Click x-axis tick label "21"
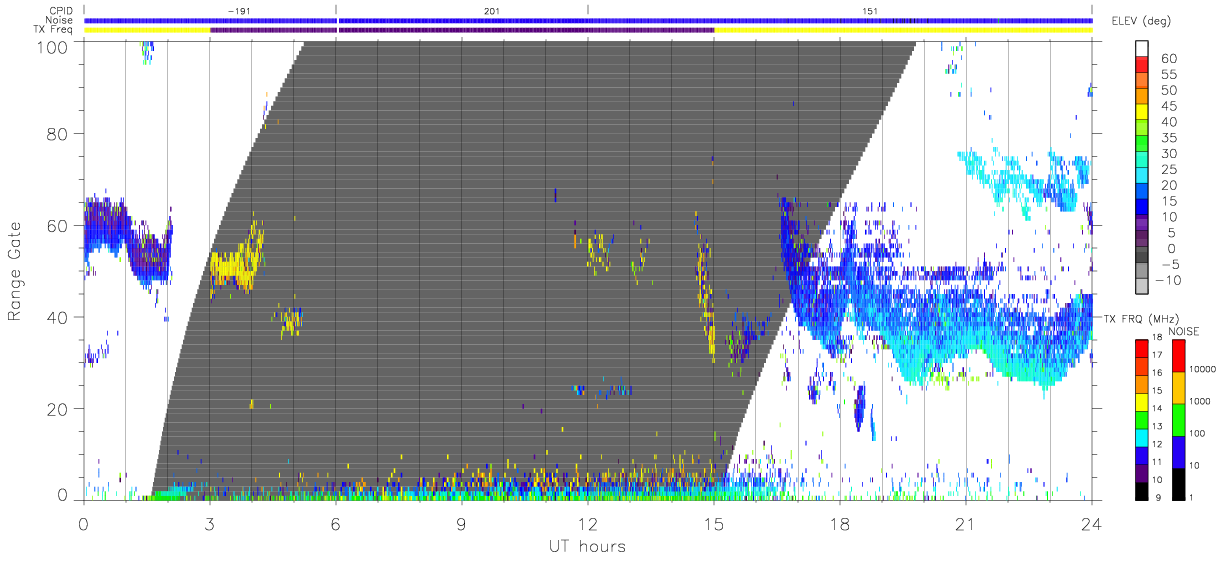Viewport: 1228px width, 567px height. coord(965,523)
